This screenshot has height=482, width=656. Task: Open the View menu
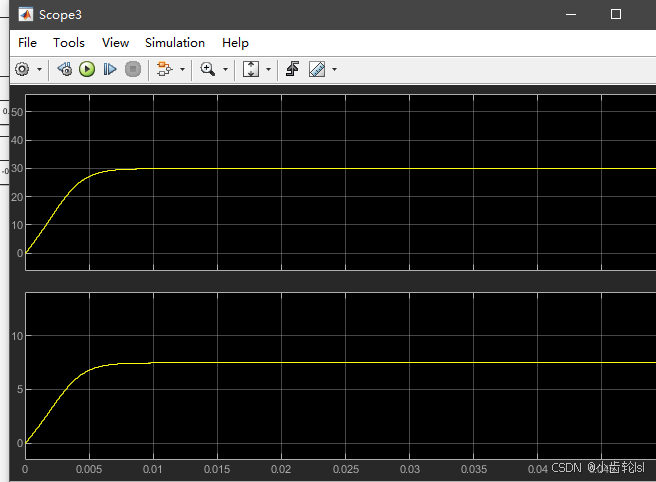pyautogui.click(x=115, y=43)
